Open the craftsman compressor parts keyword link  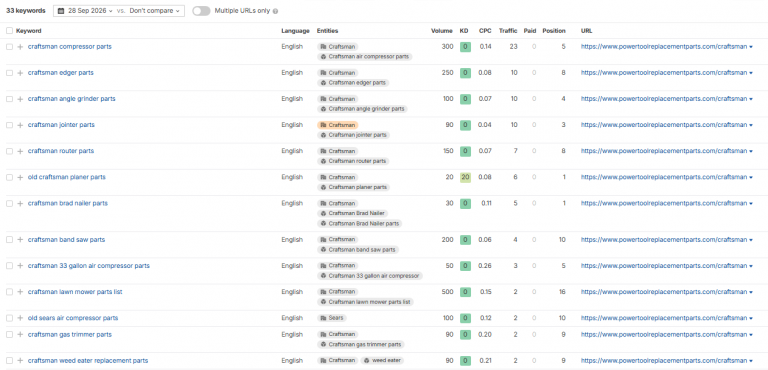(70, 47)
